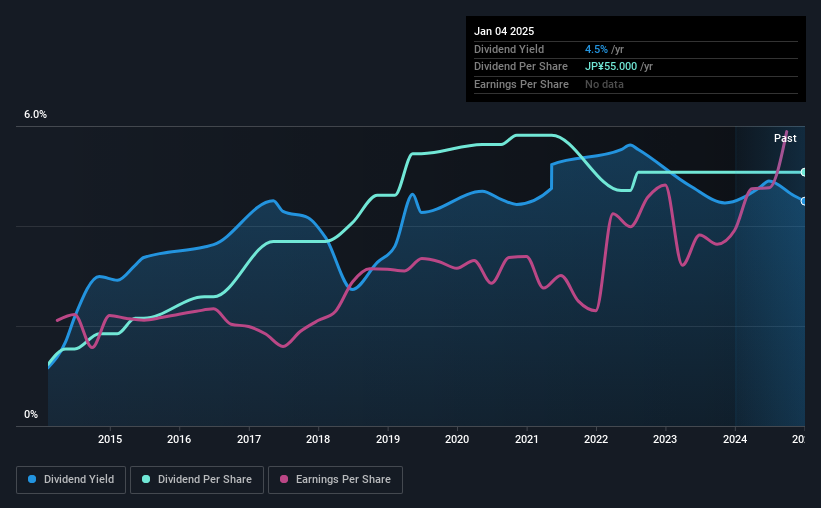Click the teal Dividend Per Share legend dot
This screenshot has width=821, height=508.
146,479
